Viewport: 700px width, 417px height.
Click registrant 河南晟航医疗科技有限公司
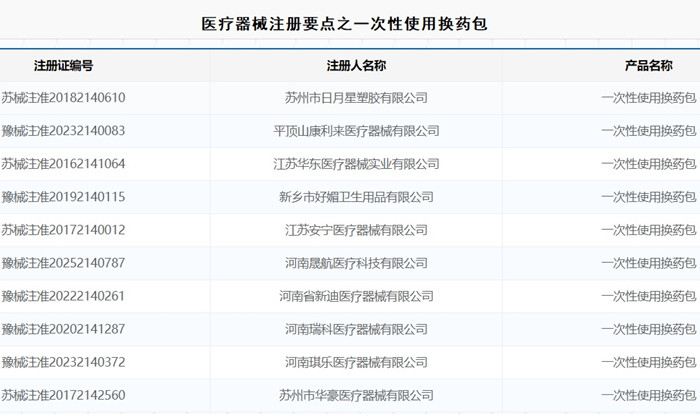(x=356, y=263)
